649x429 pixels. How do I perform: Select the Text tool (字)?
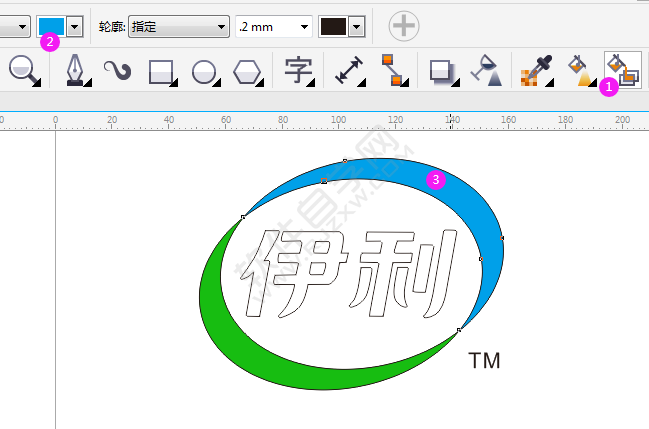click(299, 71)
